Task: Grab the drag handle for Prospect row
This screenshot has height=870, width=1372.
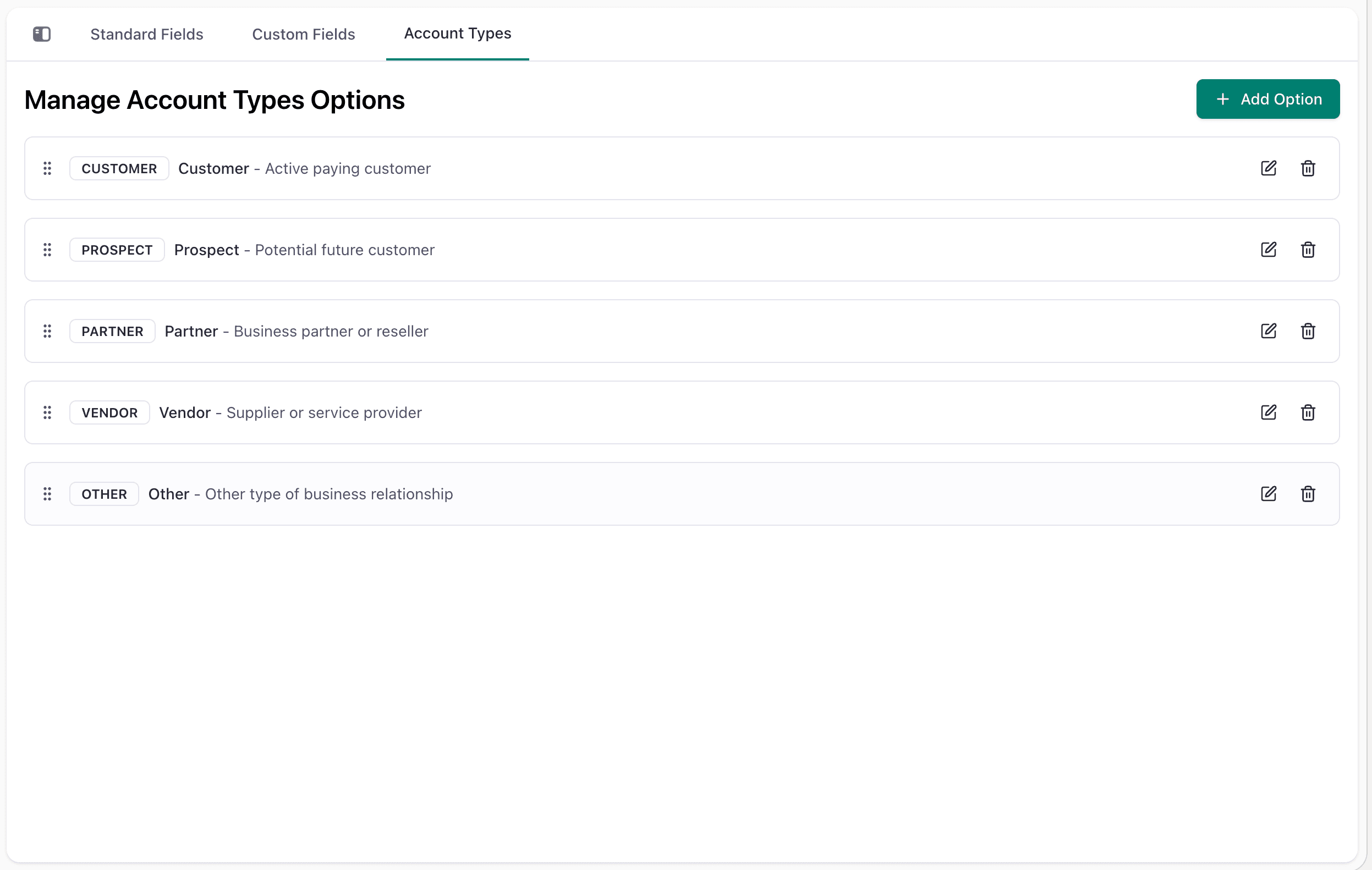Action: 47,250
